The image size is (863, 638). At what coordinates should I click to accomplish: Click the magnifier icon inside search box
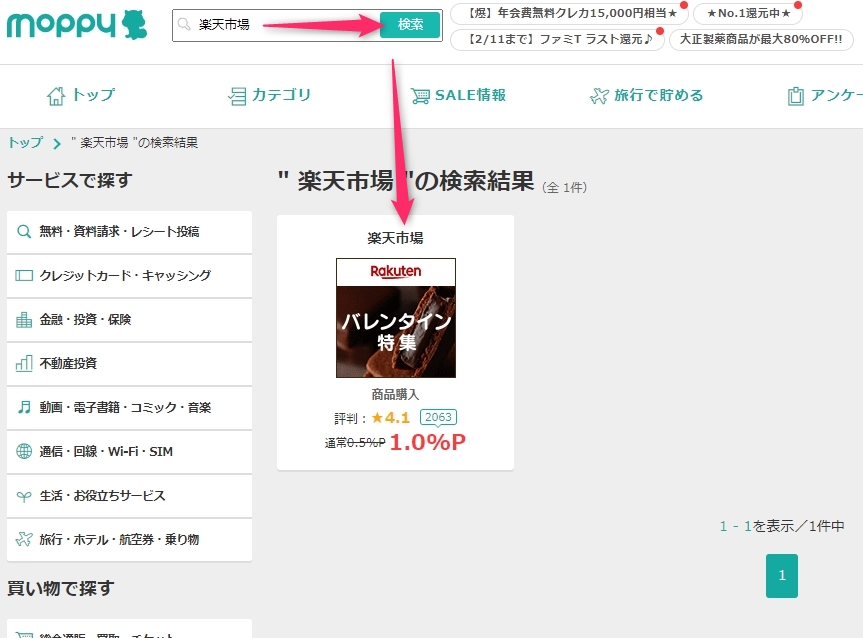click(x=184, y=24)
